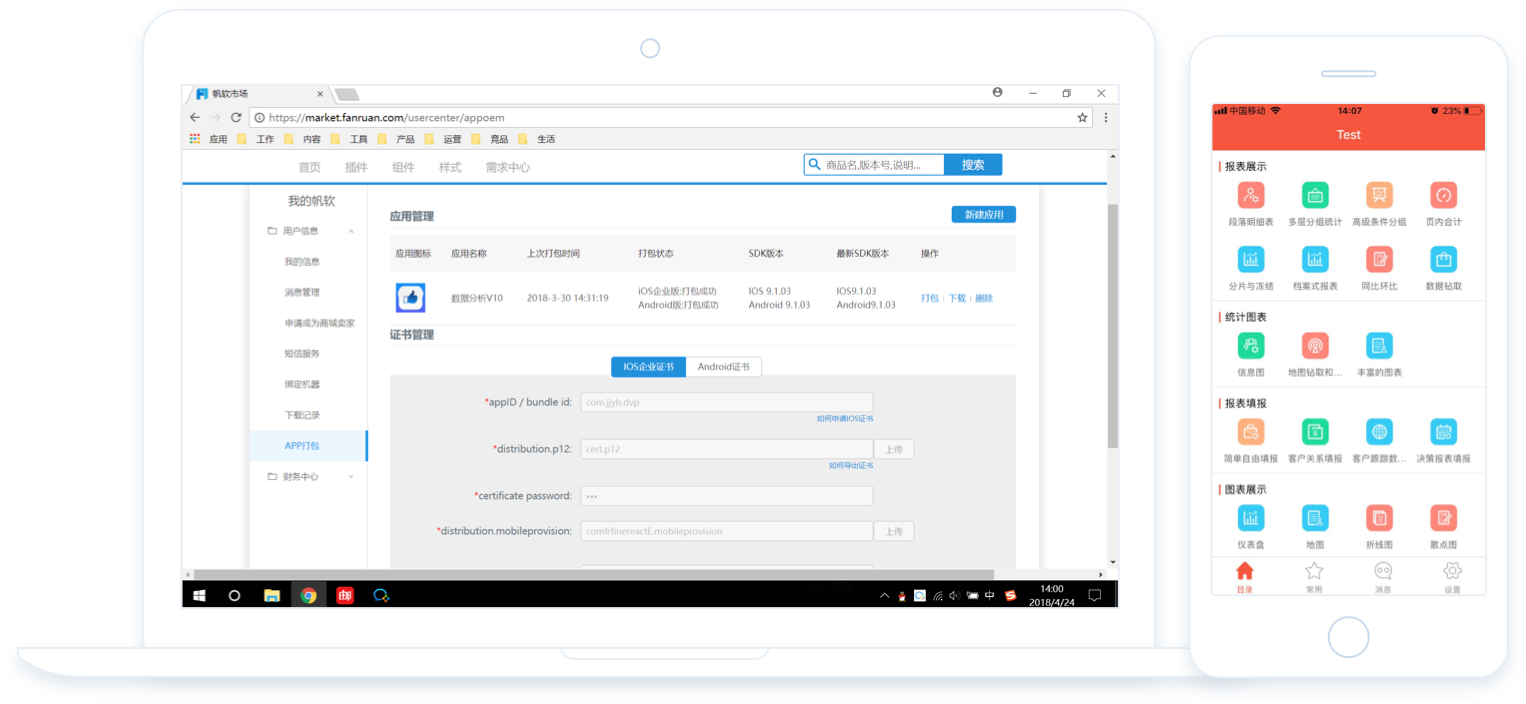Click the 新建应用 button
Screen dimensions: 1526x704
(x=983, y=215)
